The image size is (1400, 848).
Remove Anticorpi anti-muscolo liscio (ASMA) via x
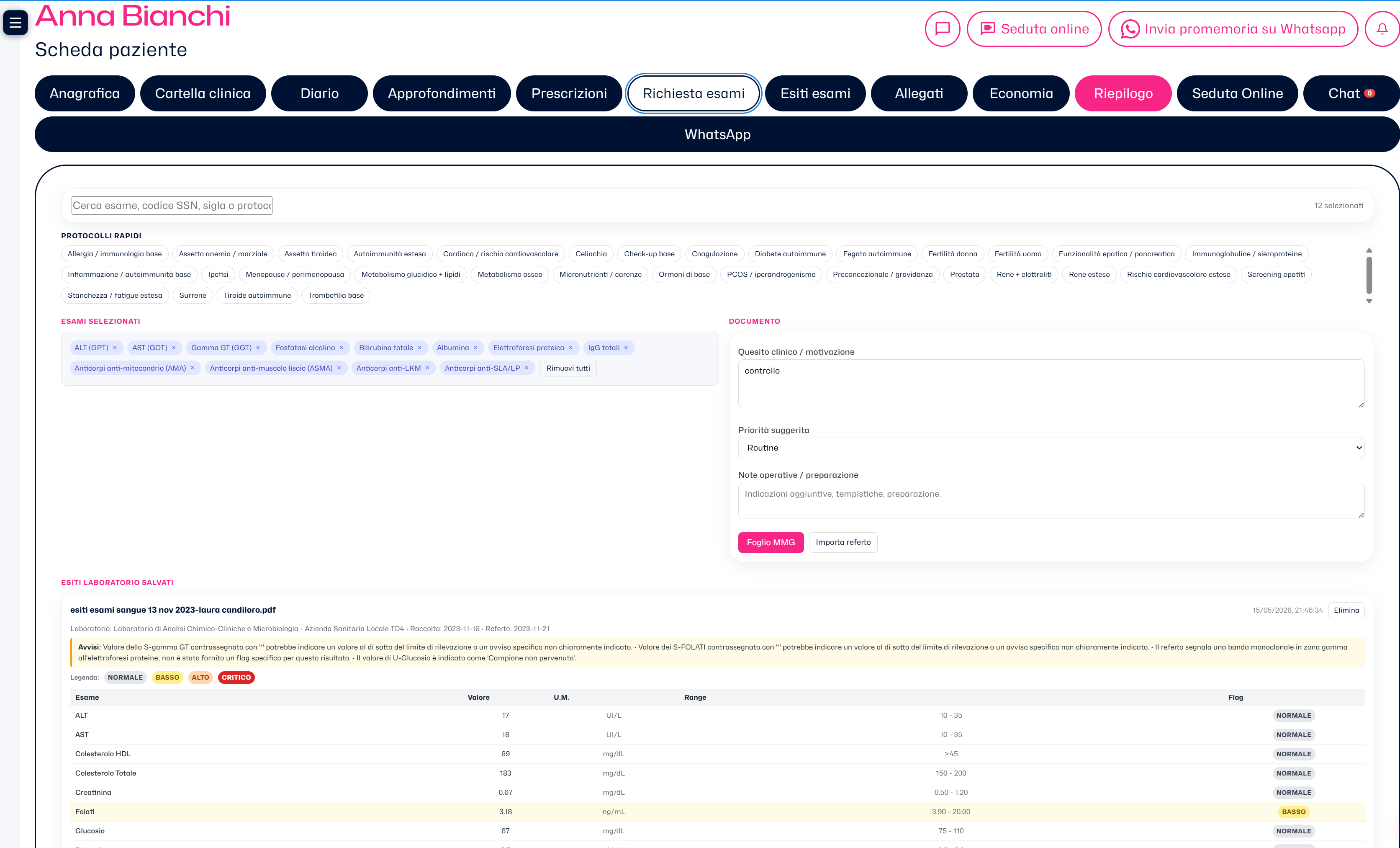(339, 368)
